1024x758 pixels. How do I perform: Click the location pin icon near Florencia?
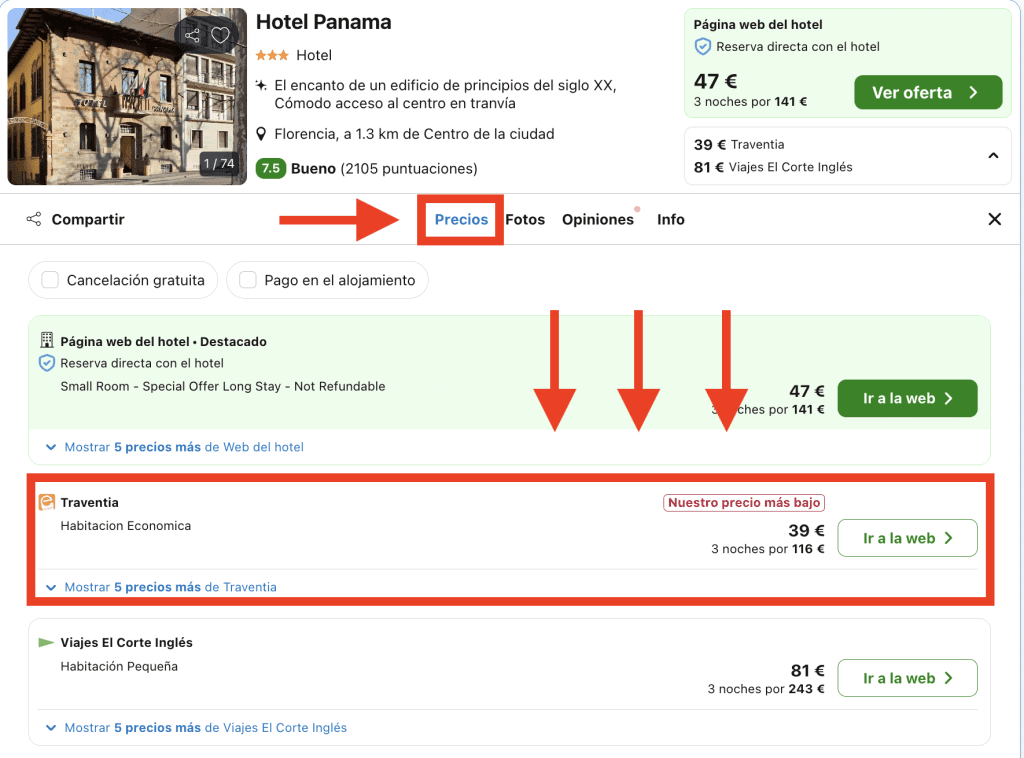(x=262, y=134)
